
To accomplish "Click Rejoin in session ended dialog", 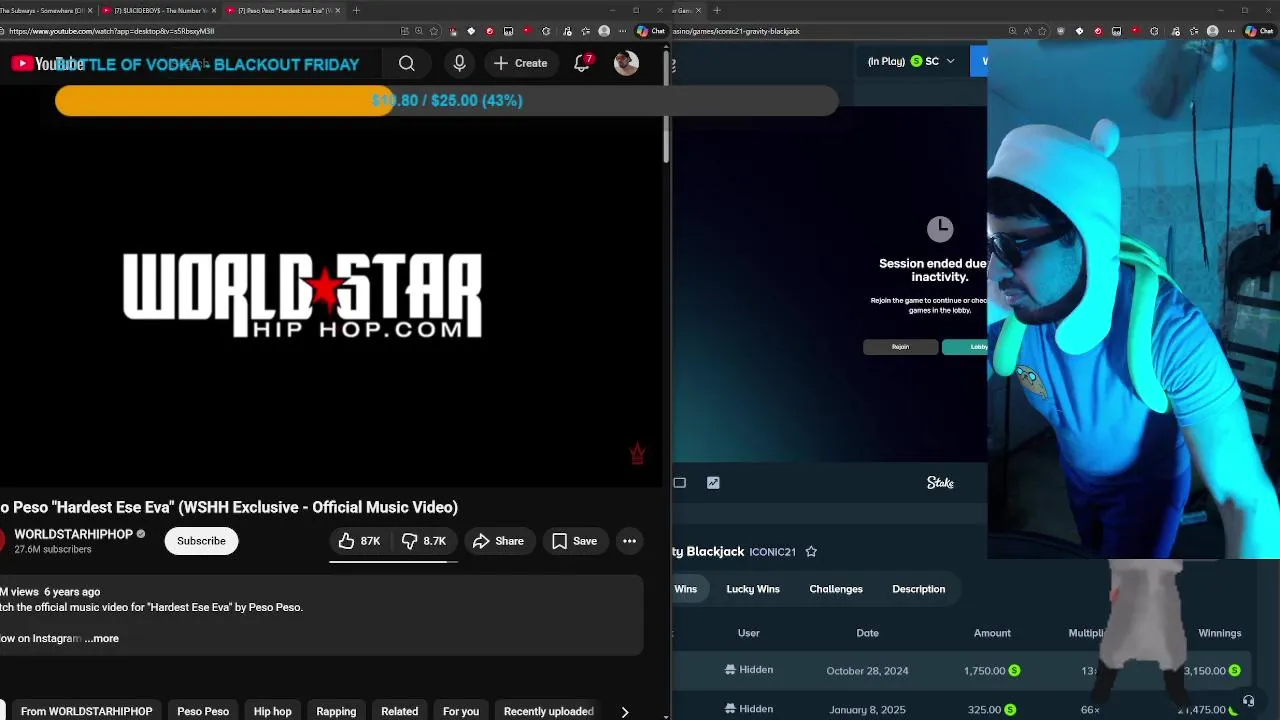I will [900, 347].
